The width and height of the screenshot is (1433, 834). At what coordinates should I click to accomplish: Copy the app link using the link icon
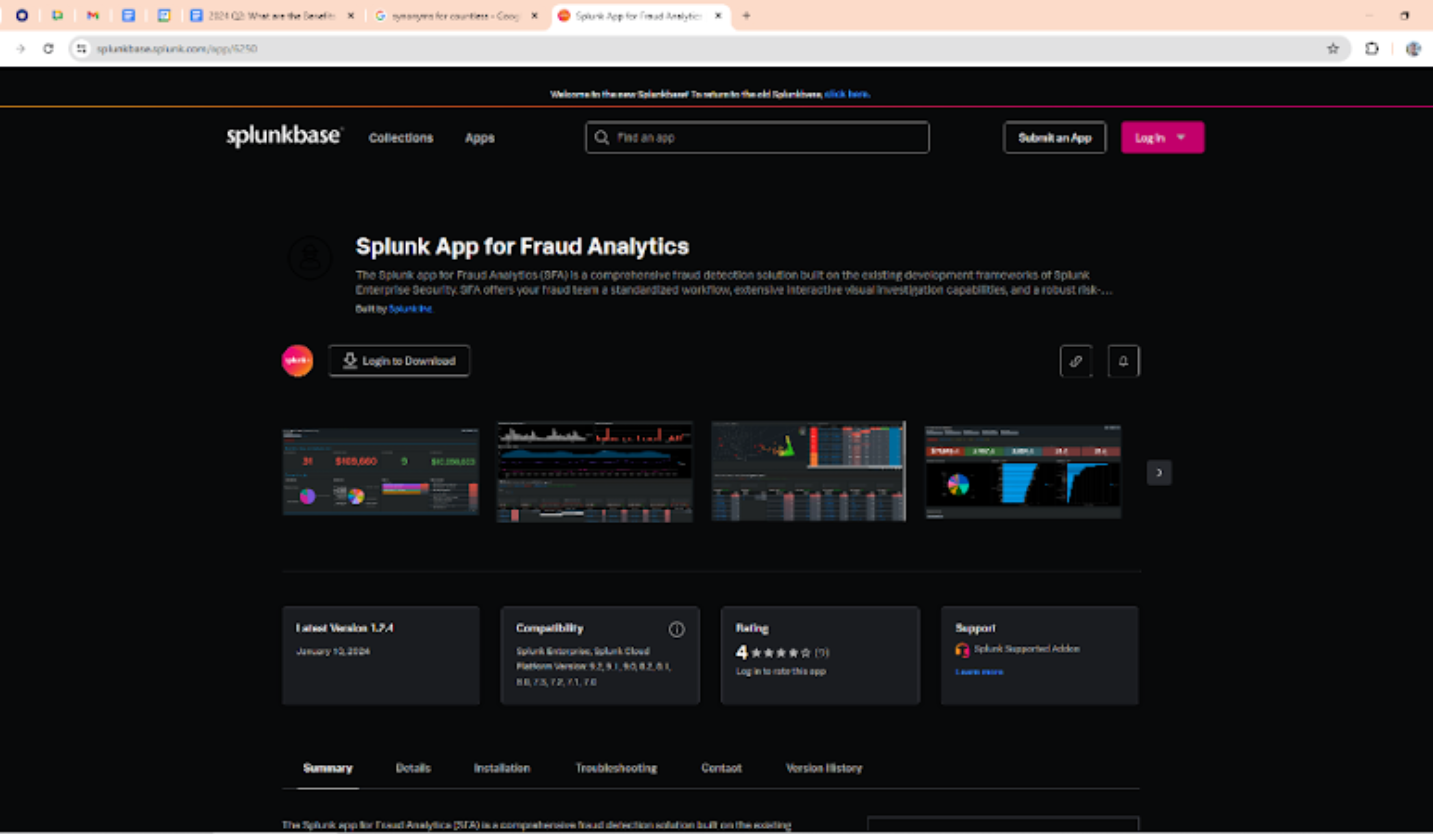(x=1076, y=361)
